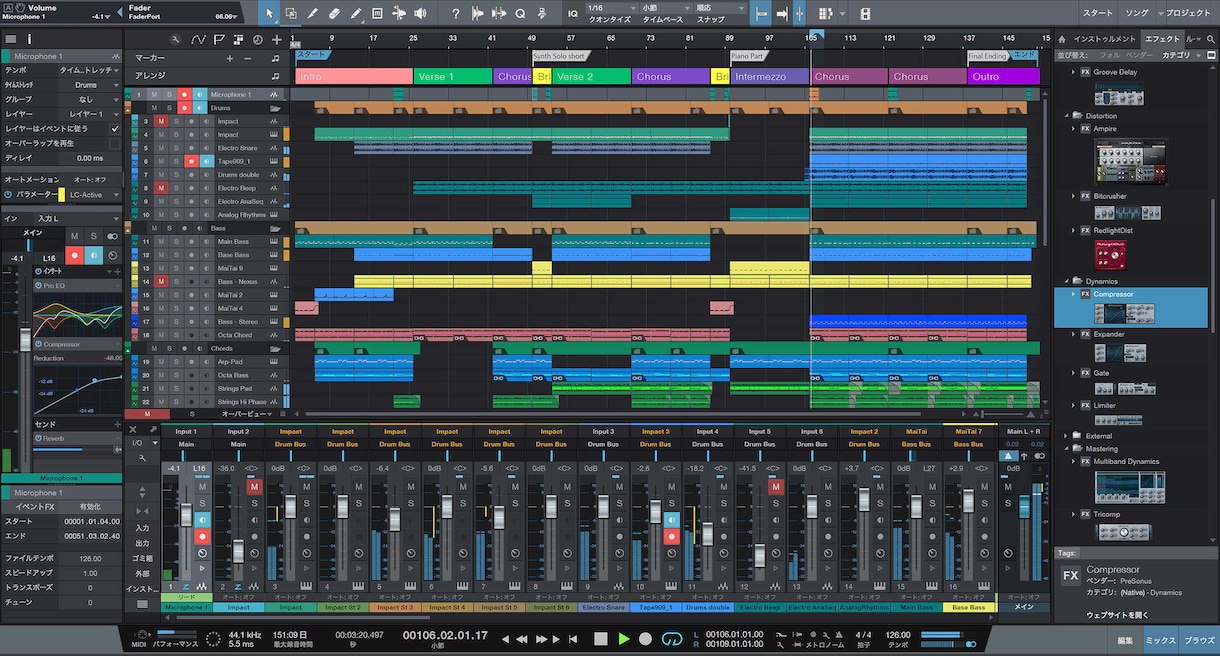Open the LC-Active parameter dropdown
The width and height of the screenshot is (1220, 656).
click(93, 195)
